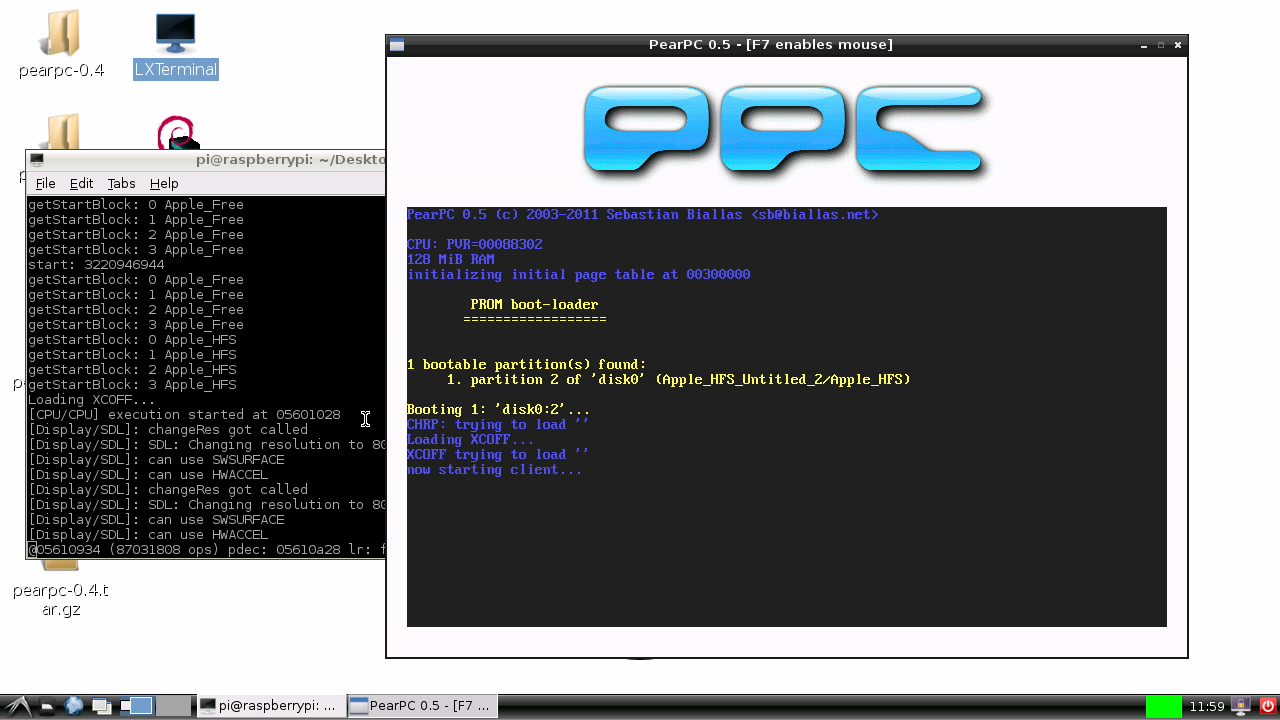
Task: Click the Debian swirl desktop icon
Action: tap(177, 133)
